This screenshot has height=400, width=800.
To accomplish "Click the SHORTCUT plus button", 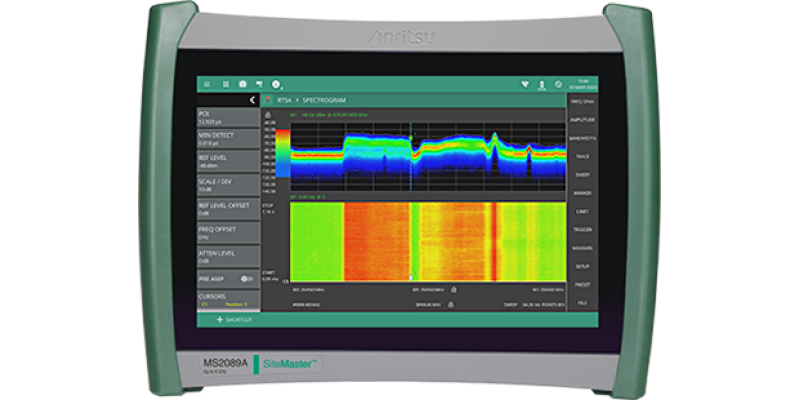I will click(235, 320).
